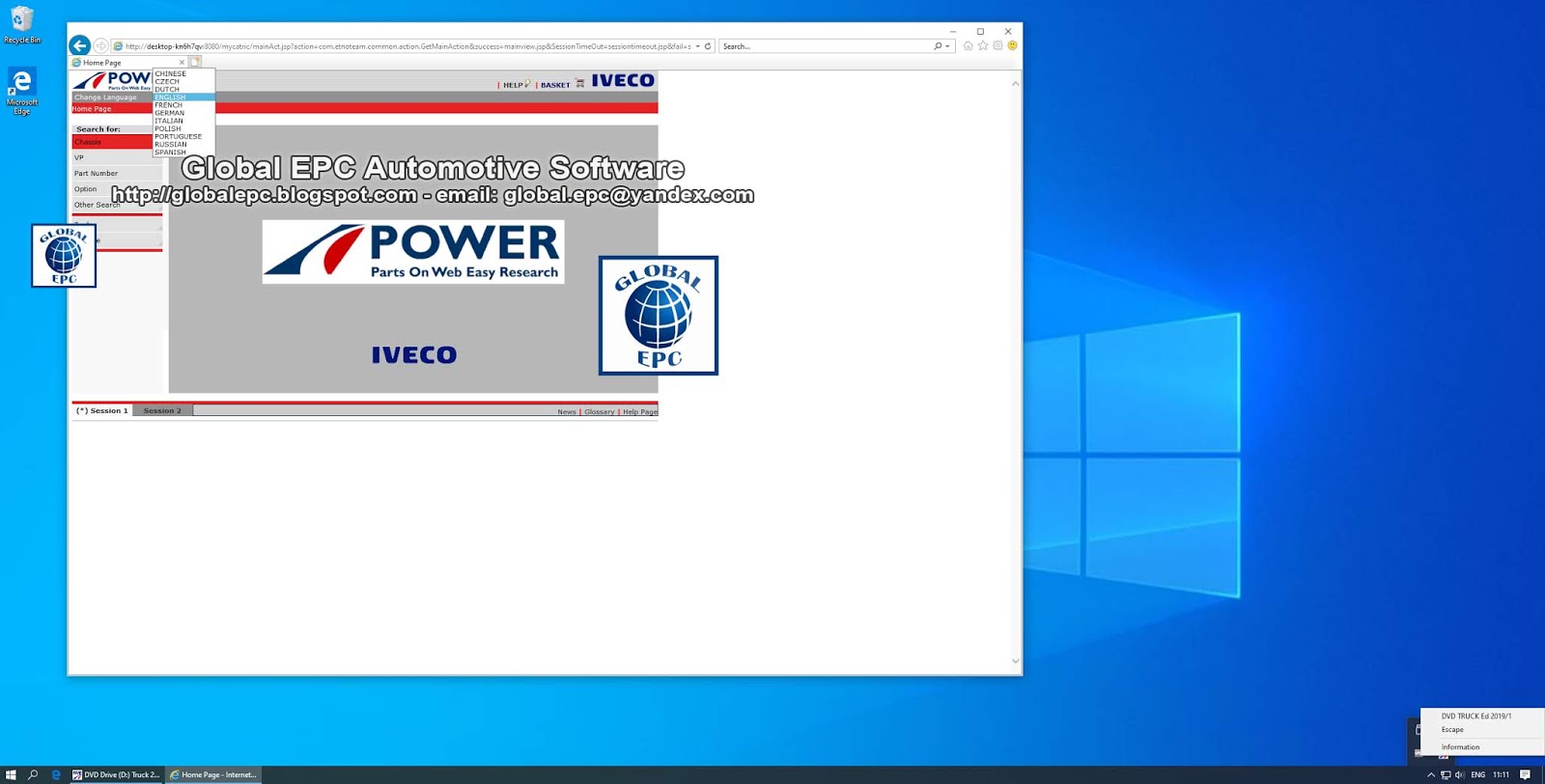
Task: Click the vertical scrollbar down arrow
Action: [1015, 661]
